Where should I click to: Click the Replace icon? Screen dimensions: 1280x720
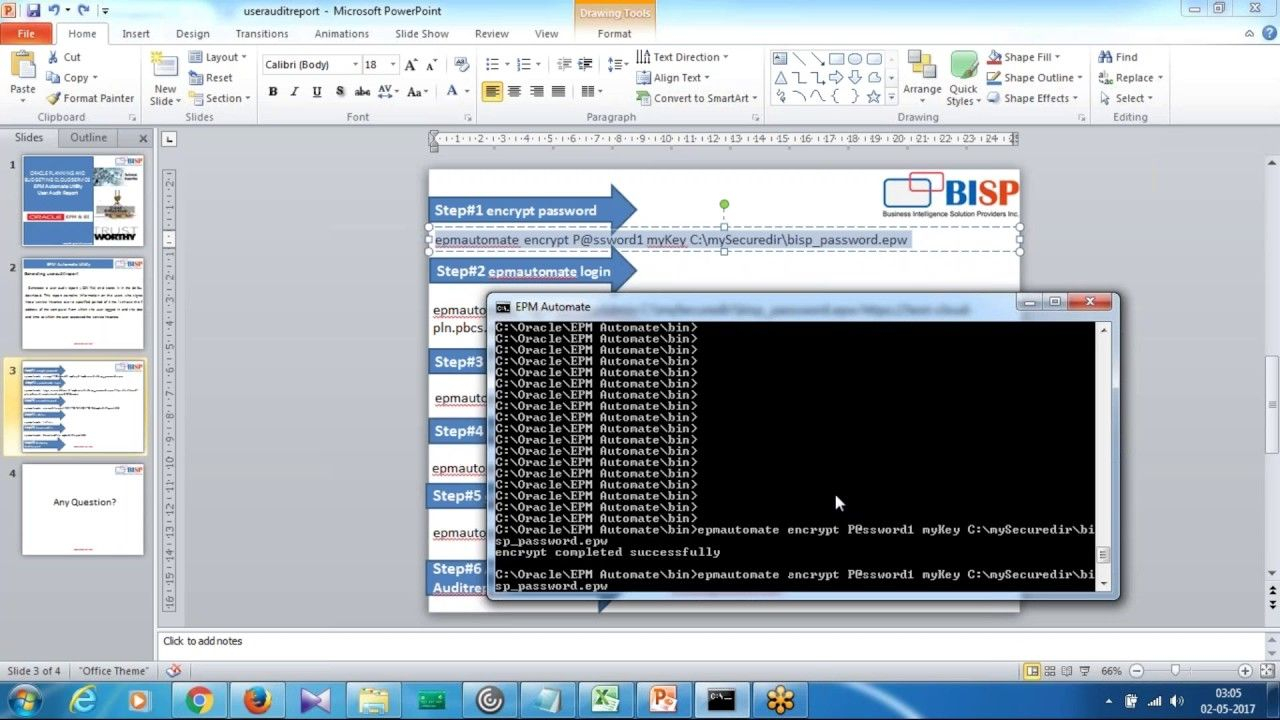click(x=1126, y=77)
